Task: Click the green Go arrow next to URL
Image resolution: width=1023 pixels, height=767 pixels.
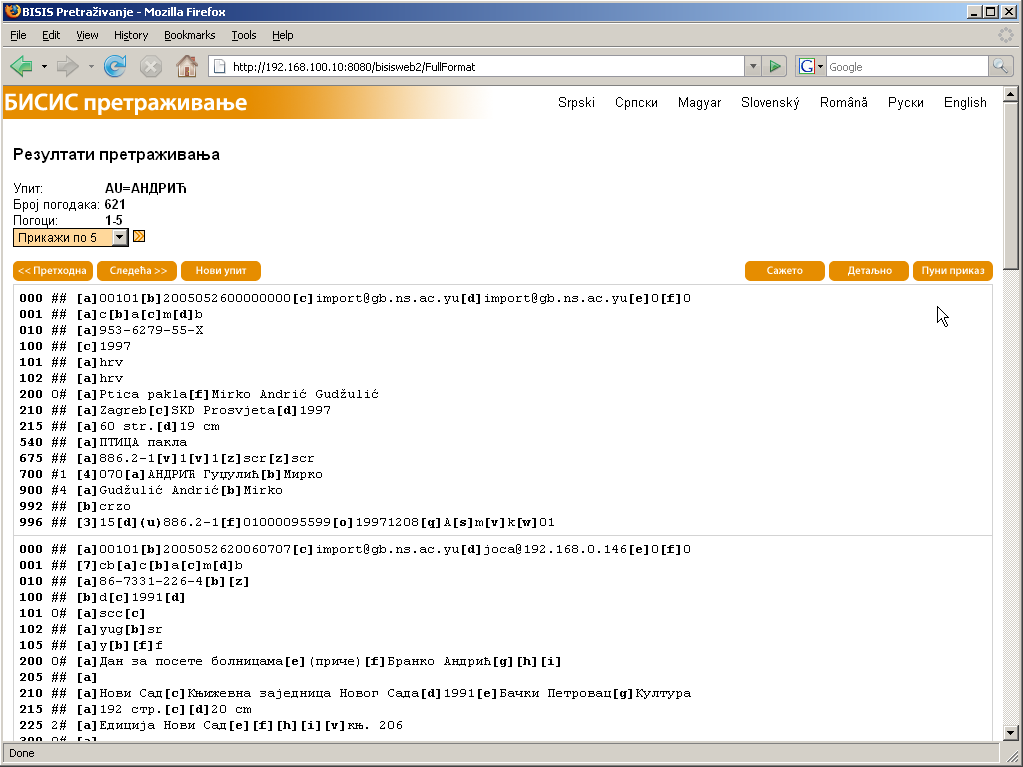Action: (x=774, y=67)
